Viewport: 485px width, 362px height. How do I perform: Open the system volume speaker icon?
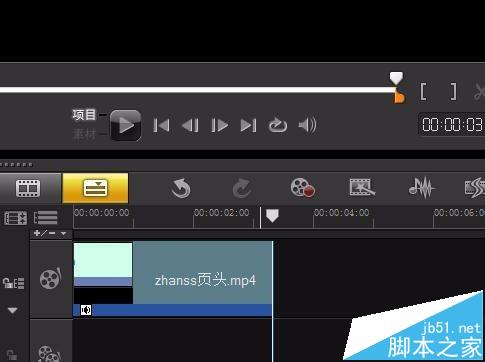click(307, 125)
